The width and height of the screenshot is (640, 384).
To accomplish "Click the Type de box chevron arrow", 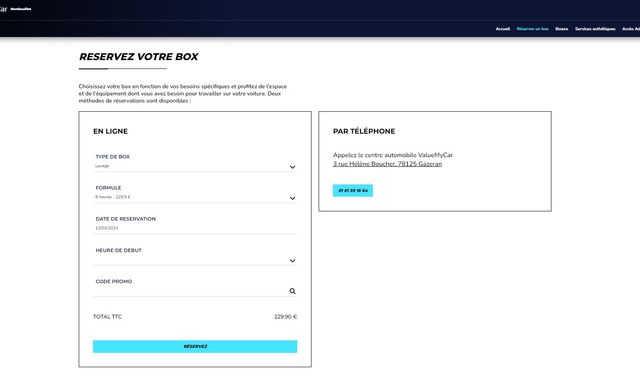I will point(292,167).
